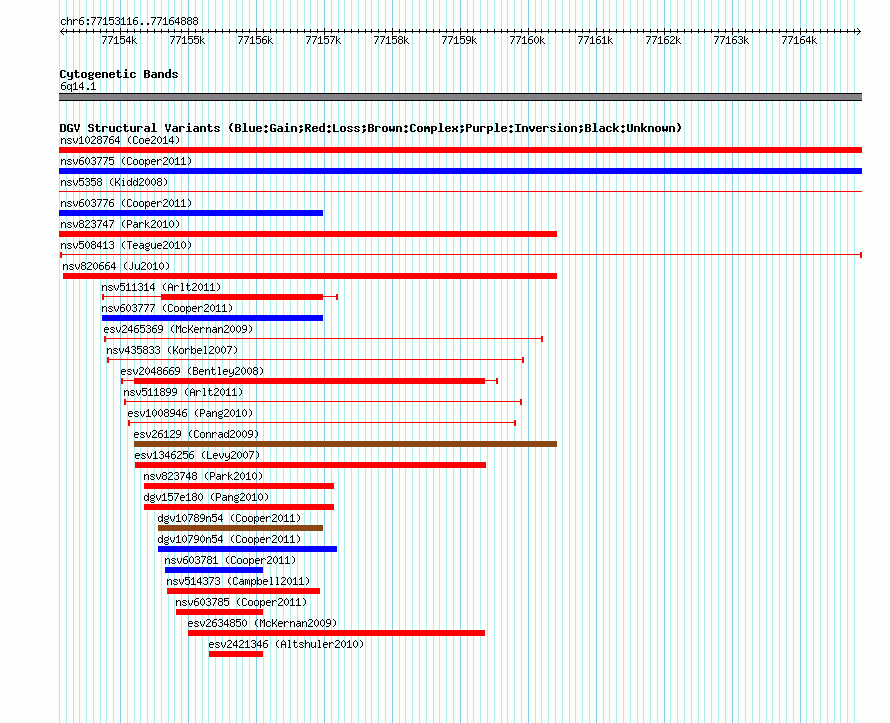Click the 77157k ruler tick label
The height and width of the screenshot is (723, 890).
coord(323,40)
